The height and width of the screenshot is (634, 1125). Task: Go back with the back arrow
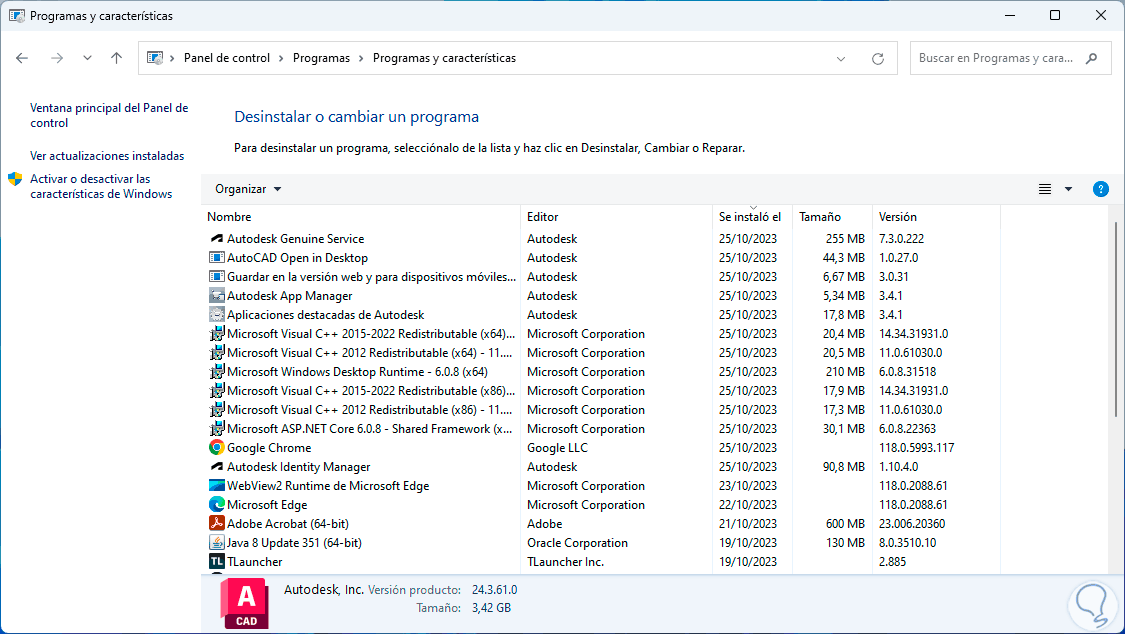tap(22, 58)
